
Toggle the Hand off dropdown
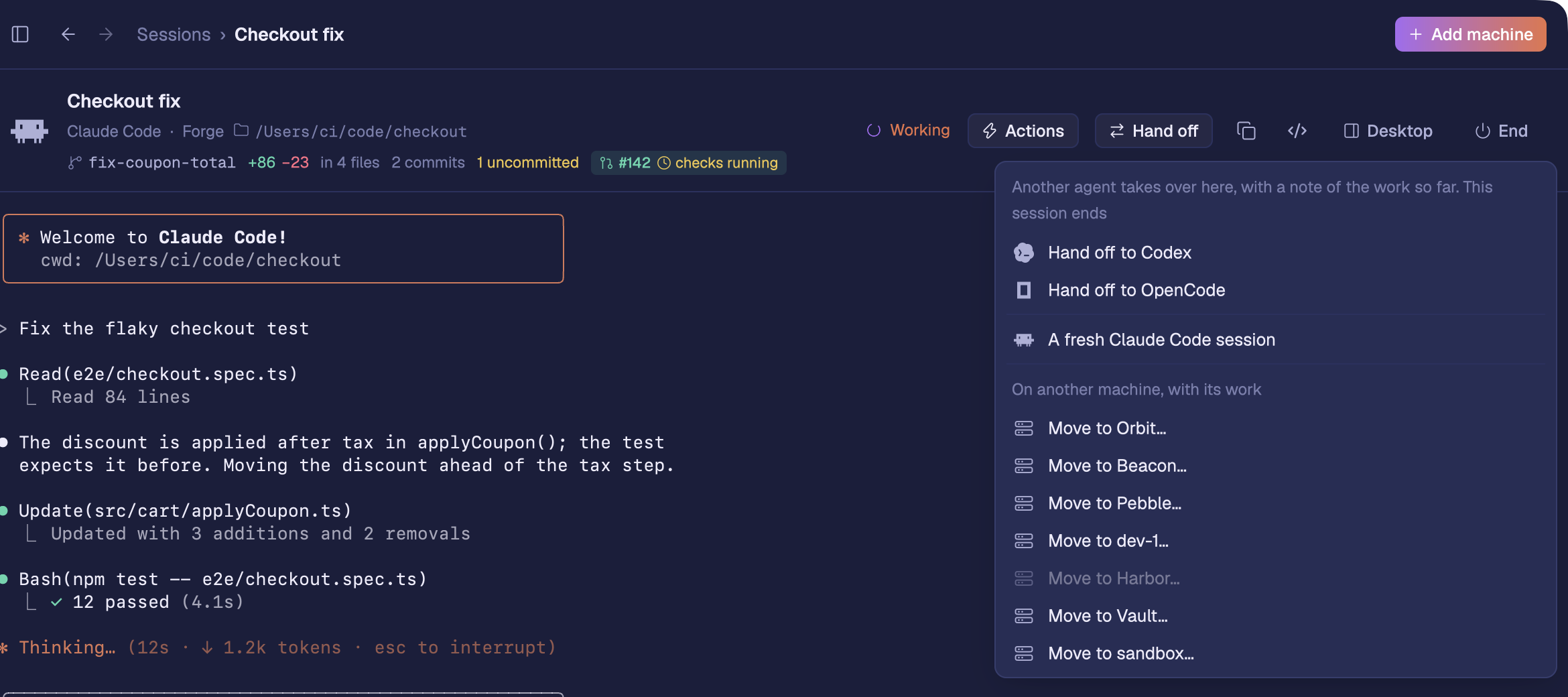pyautogui.click(x=1153, y=131)
